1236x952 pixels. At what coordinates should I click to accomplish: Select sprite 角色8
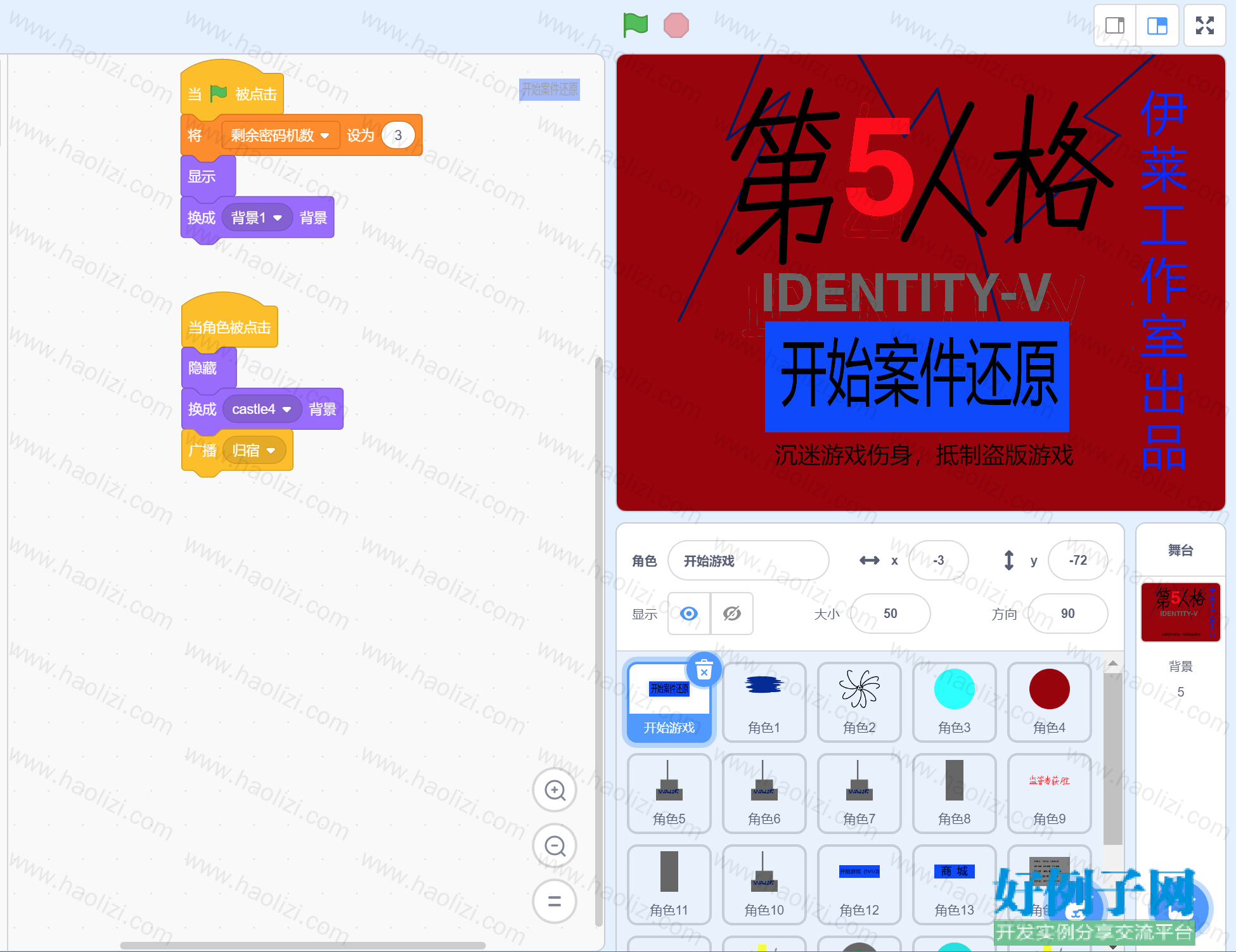(x=955, y=793)
